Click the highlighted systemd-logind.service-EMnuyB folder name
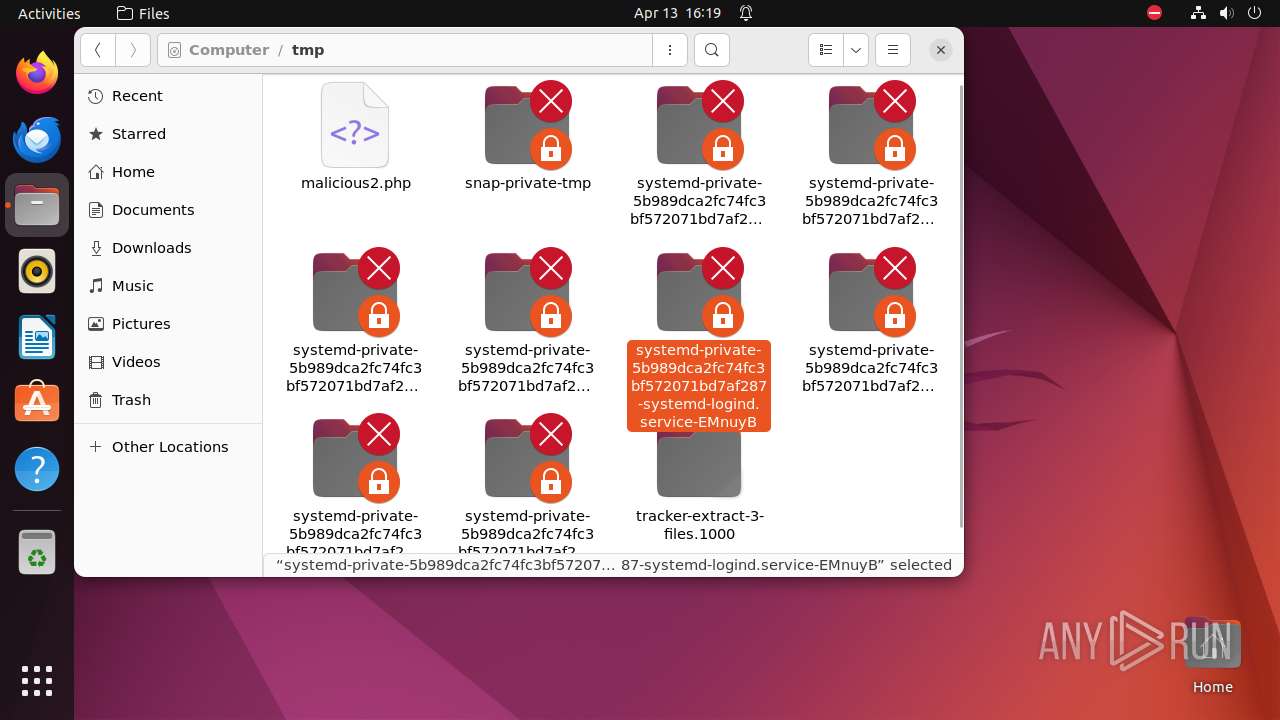This screenshot has height=720, width=1280. point(699,386)
